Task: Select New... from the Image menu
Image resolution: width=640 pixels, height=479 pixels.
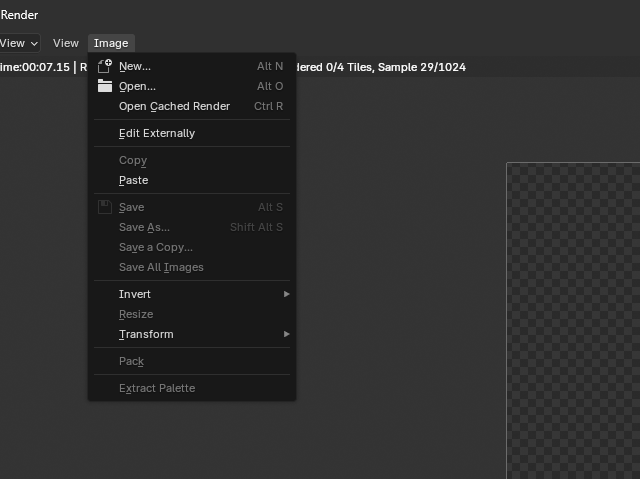Action: [192, 66]
